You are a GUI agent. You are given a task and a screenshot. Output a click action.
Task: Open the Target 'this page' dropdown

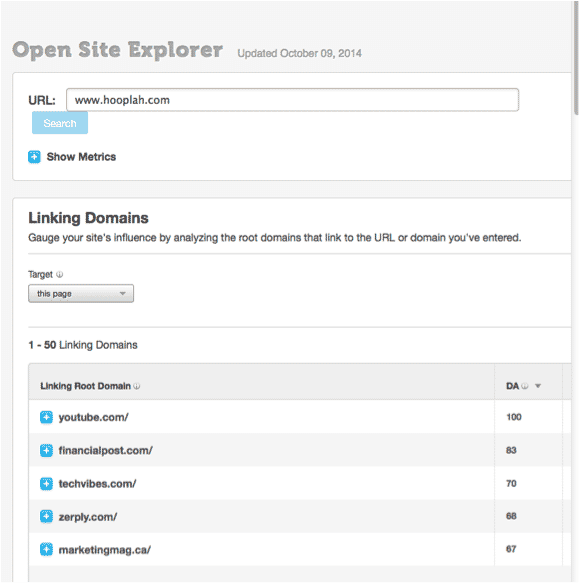pos(81,293)
